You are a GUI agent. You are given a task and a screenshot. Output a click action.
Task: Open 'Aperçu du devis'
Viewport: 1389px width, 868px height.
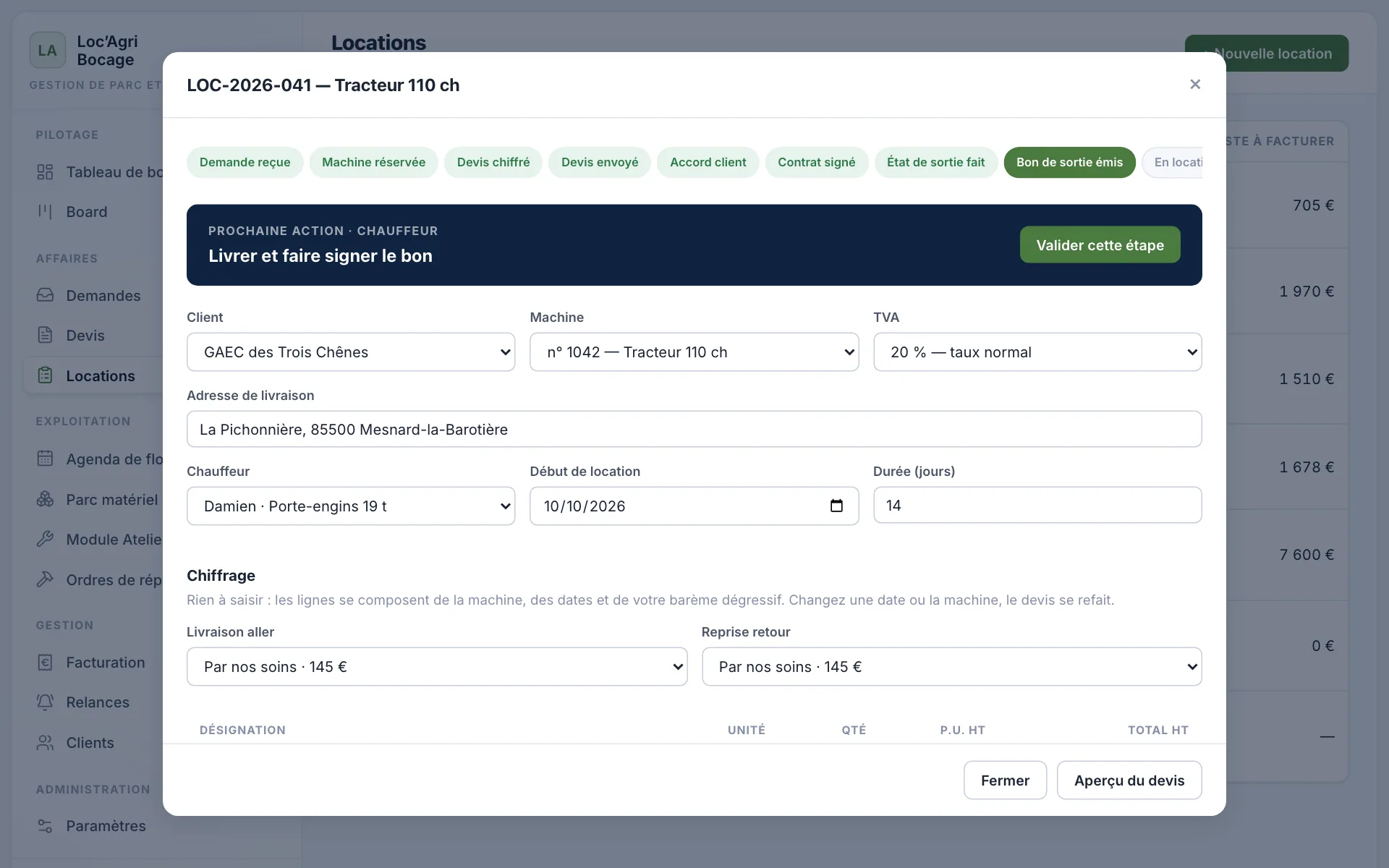point(1129,780)
